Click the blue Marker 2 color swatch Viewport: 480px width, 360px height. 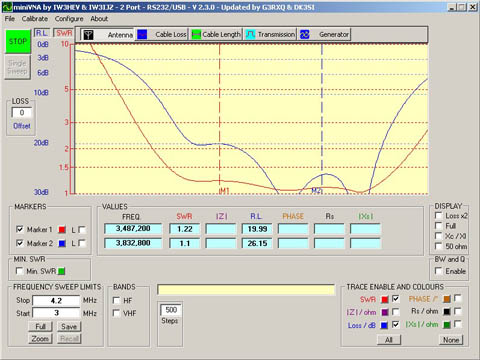(x=62, y=244)
